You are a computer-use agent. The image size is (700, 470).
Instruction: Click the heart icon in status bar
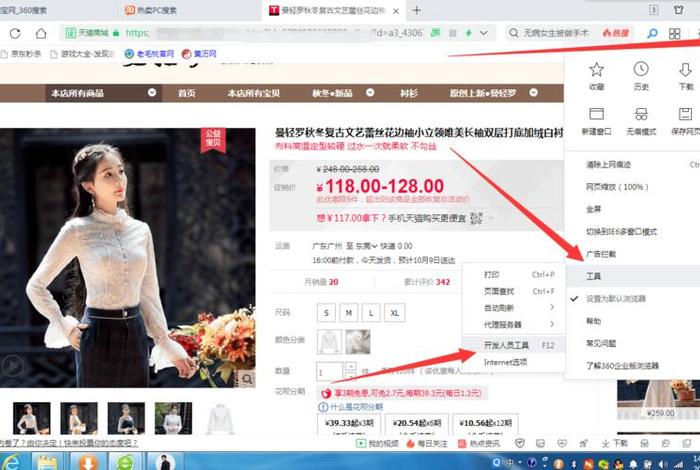562,443
